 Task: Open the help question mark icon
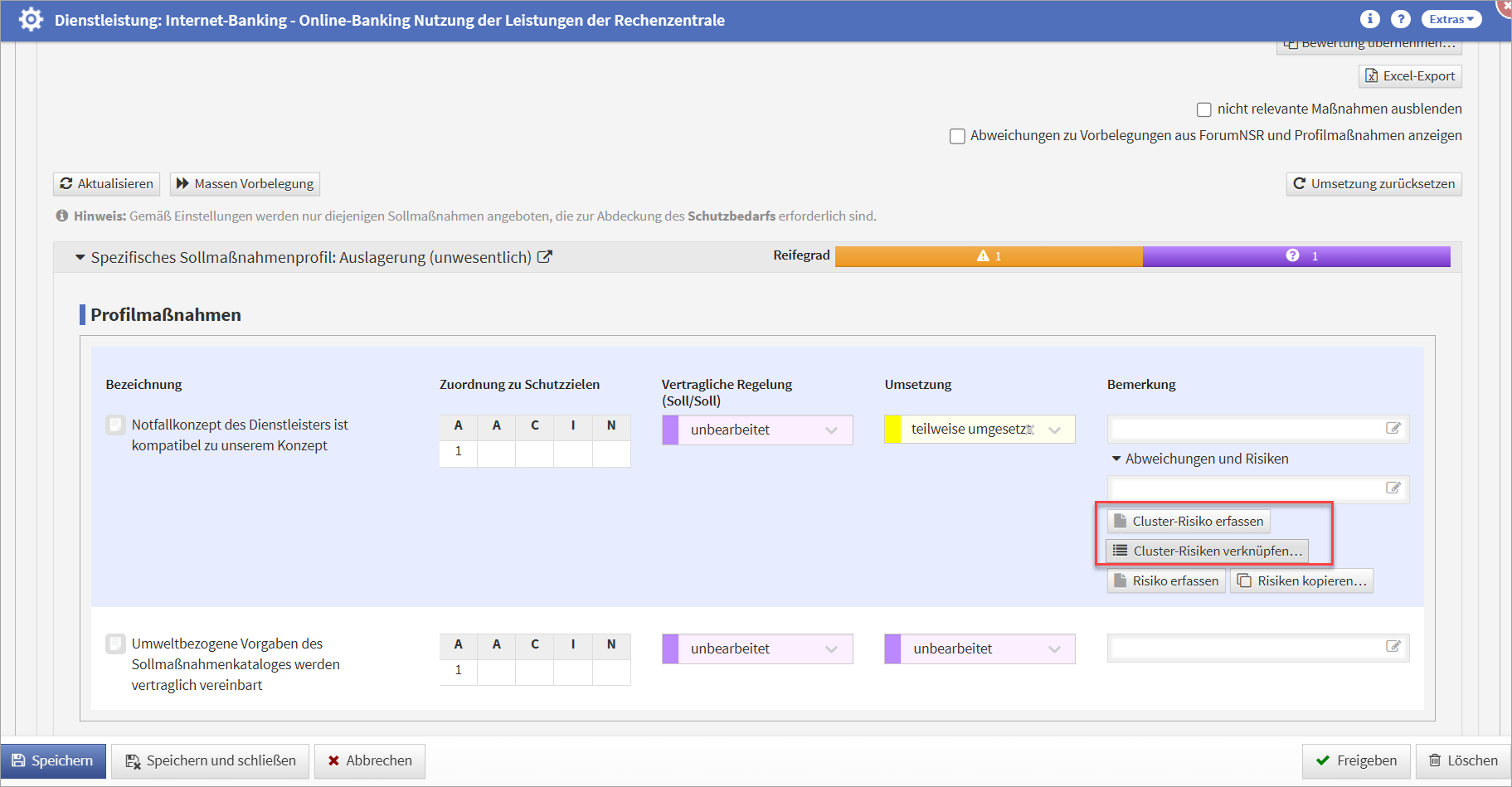[1400, 19]
